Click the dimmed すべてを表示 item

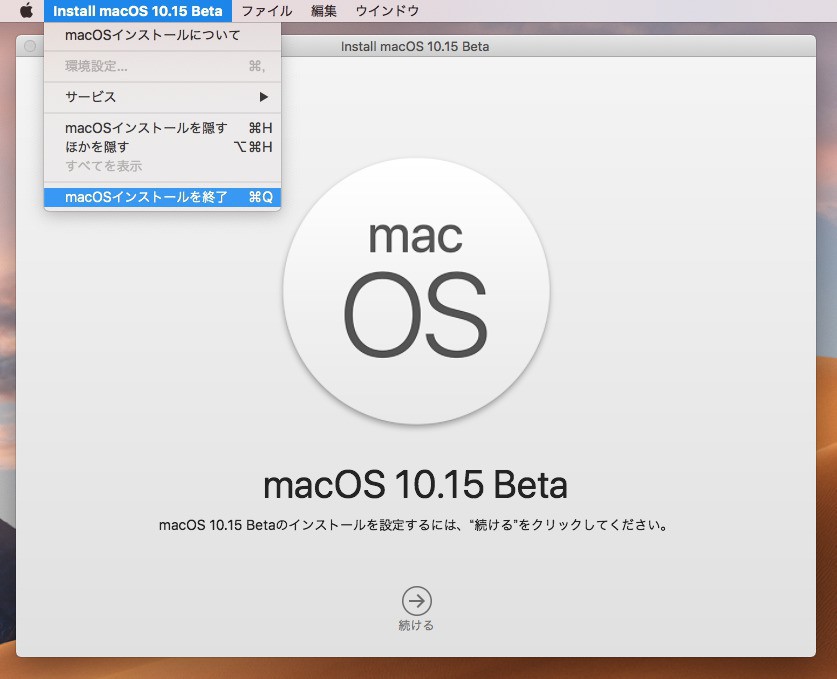tap(104, 166)
